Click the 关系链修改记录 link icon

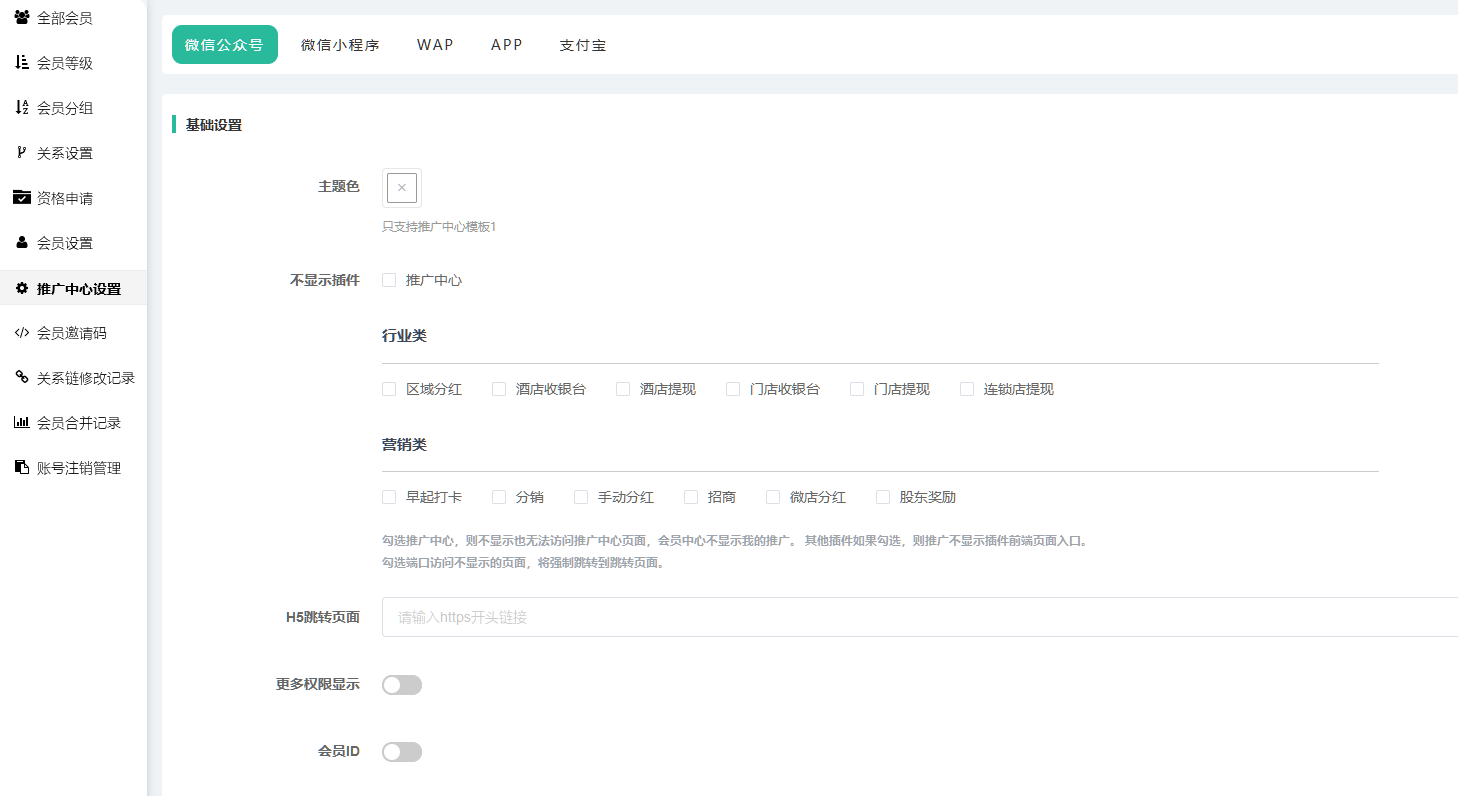(x=21, y=378)
